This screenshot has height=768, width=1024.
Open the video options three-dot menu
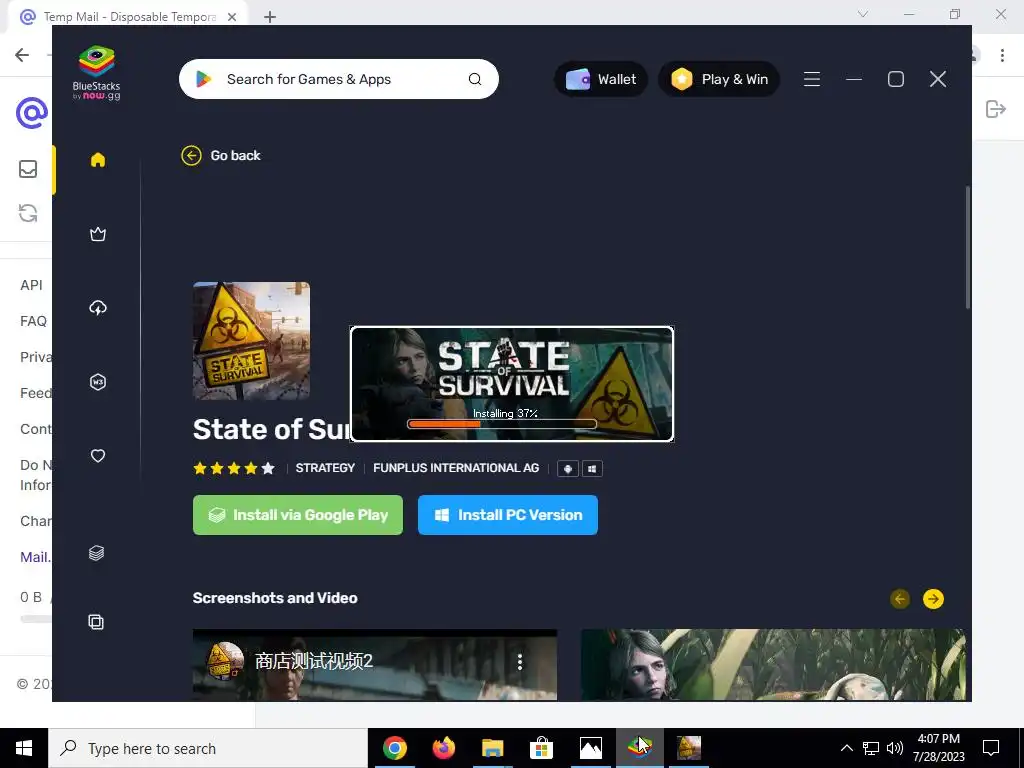520,662
